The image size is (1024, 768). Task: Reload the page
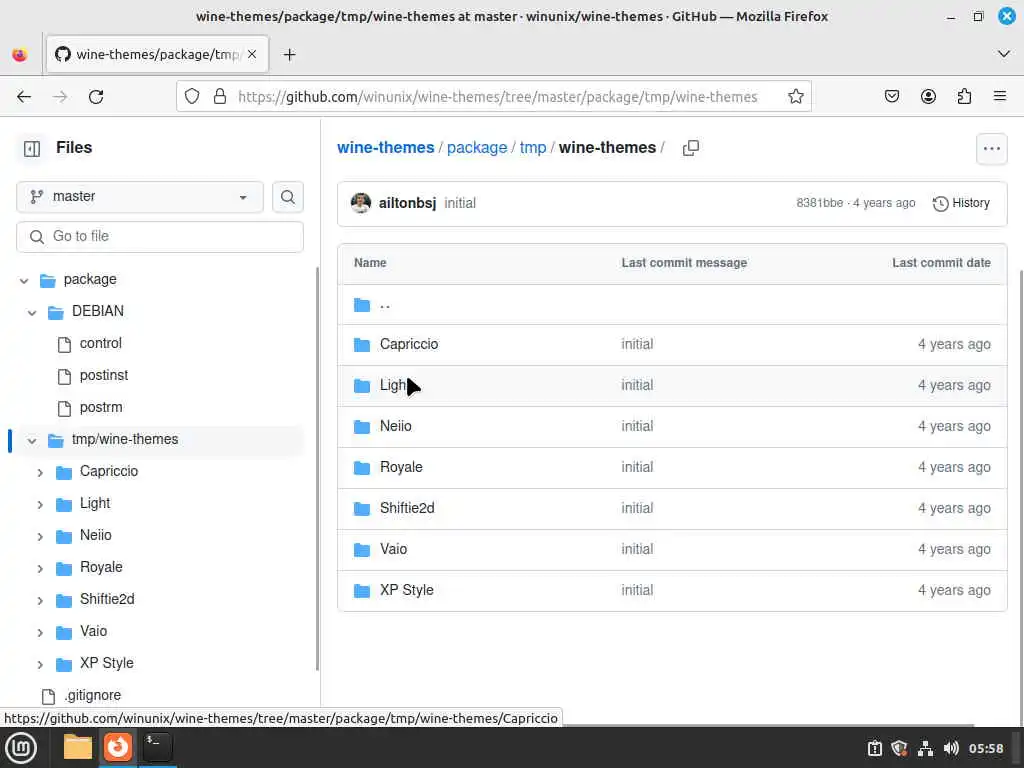coord(96,97)
